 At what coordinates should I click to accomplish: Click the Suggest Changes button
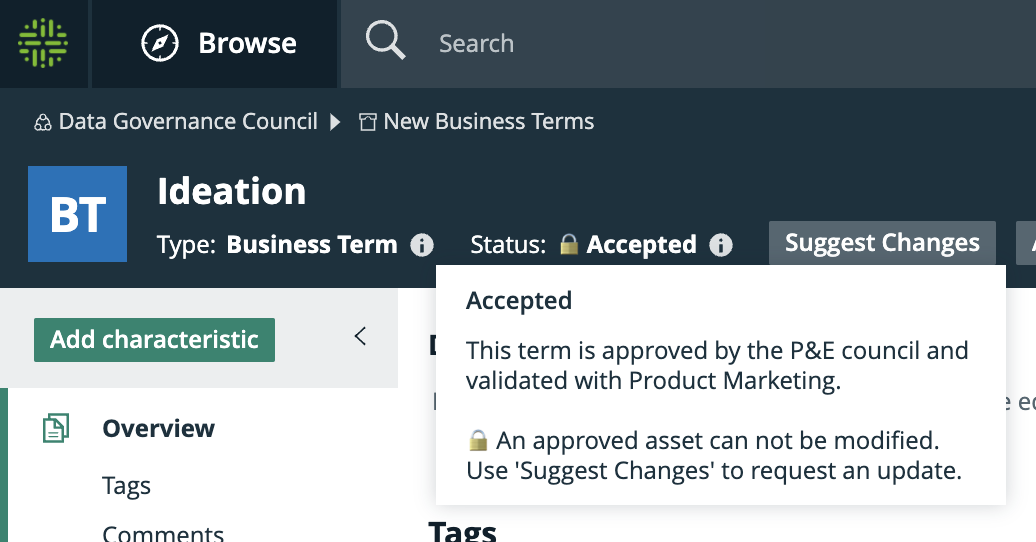tap(882, 243)
